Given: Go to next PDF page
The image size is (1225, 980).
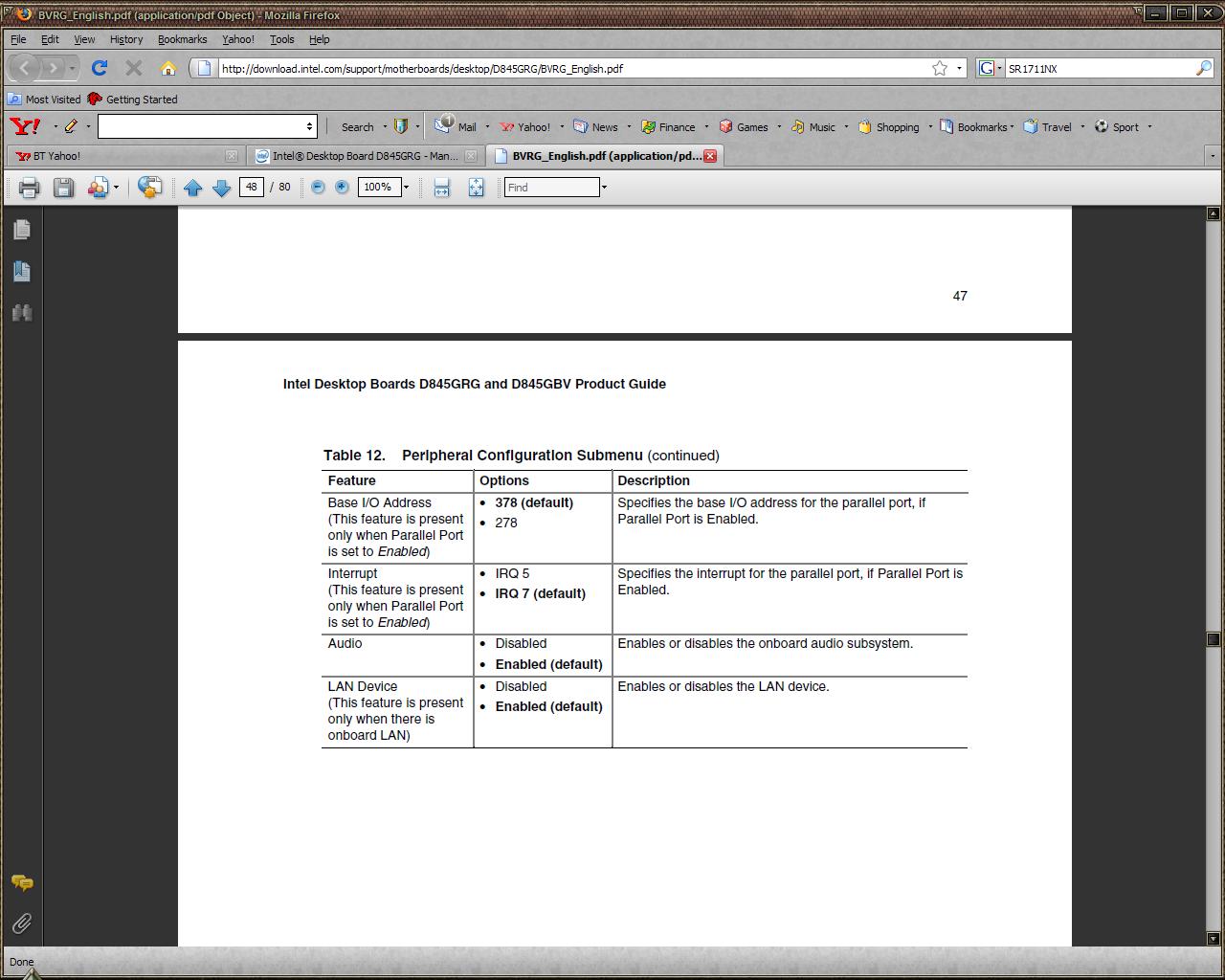Looking at the screenshot, I should tap(221, 188).
